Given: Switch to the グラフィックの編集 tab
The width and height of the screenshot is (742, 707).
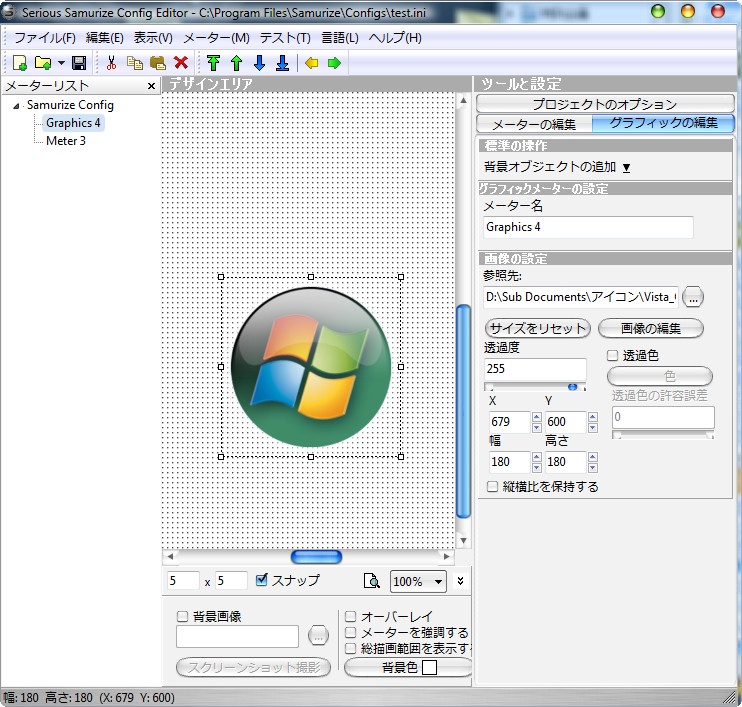Looking at the screenshot, I should (663, 123).
